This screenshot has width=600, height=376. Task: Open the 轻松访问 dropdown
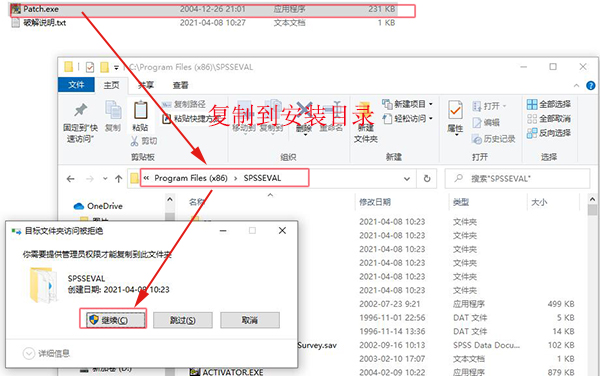point(408,119)
